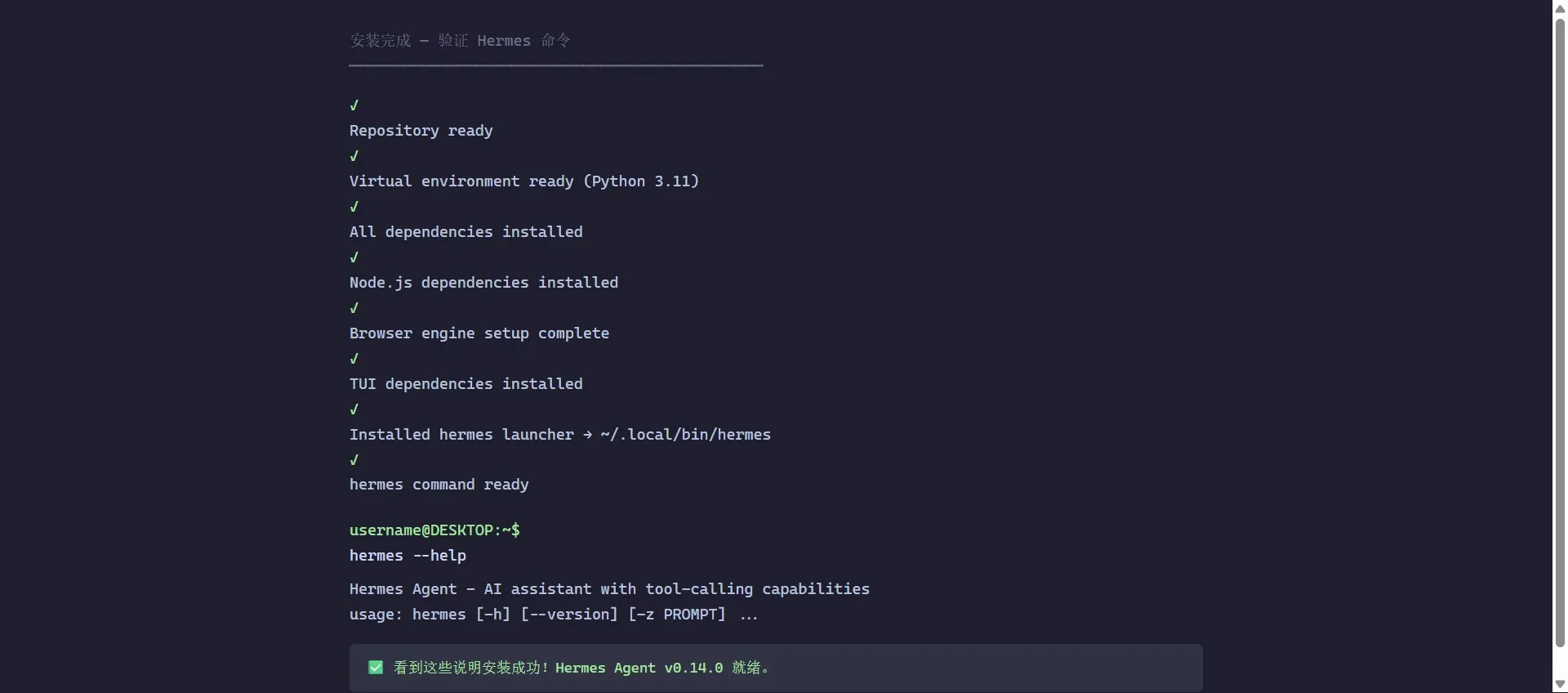
Task: Click the vertical scrollbar thumb
Action: tap(1560, 331)
